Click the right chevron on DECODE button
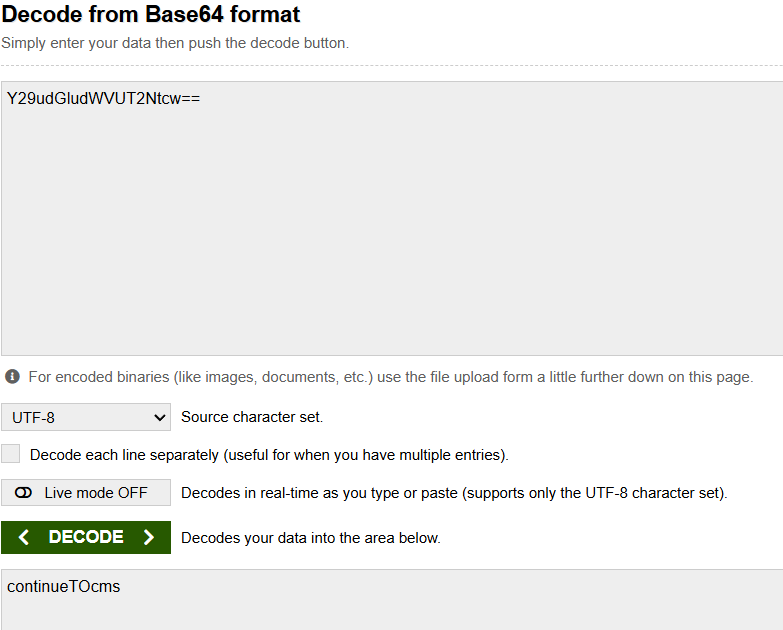783x630 pixels. pos(149,537)
